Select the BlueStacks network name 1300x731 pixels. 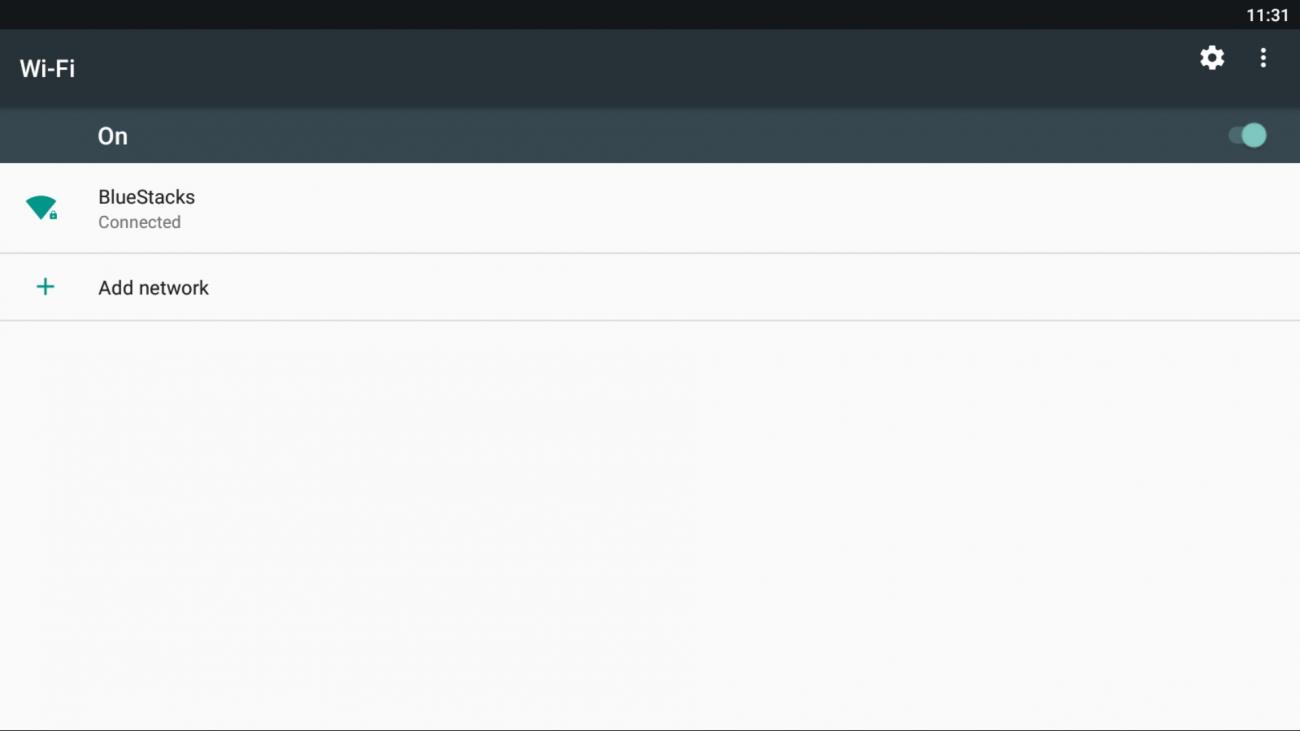coord(146,197)
